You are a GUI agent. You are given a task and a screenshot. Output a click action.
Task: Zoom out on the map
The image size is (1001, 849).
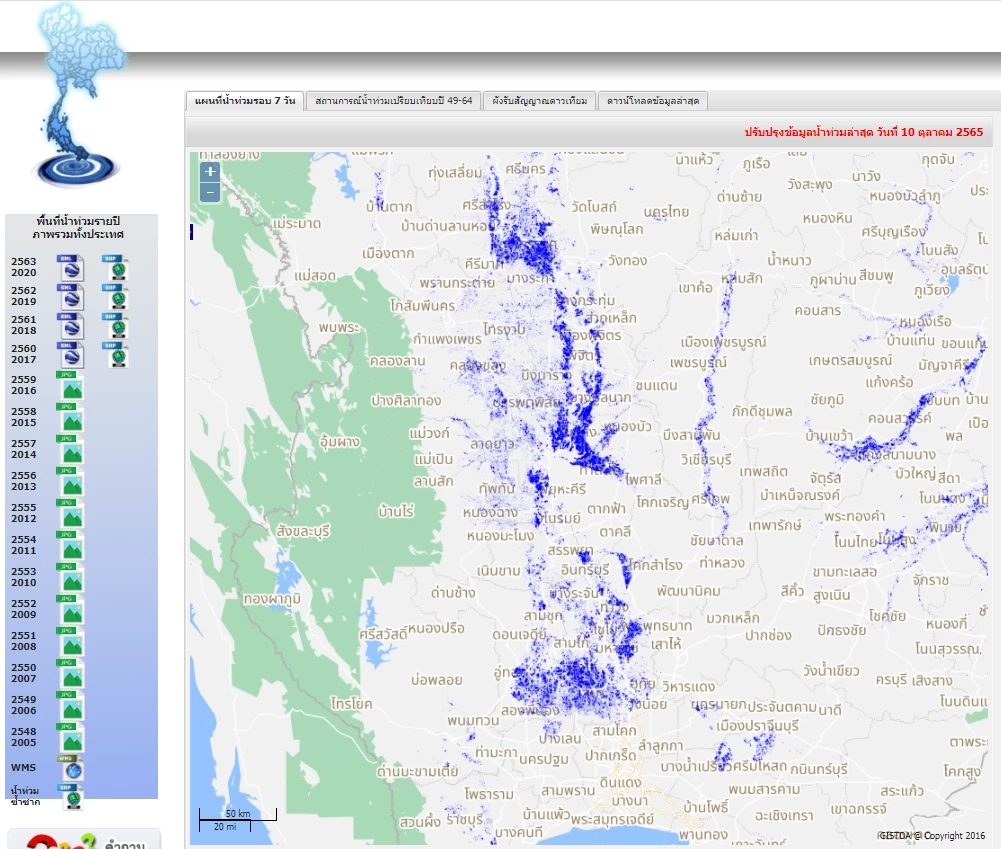(210, 192)
